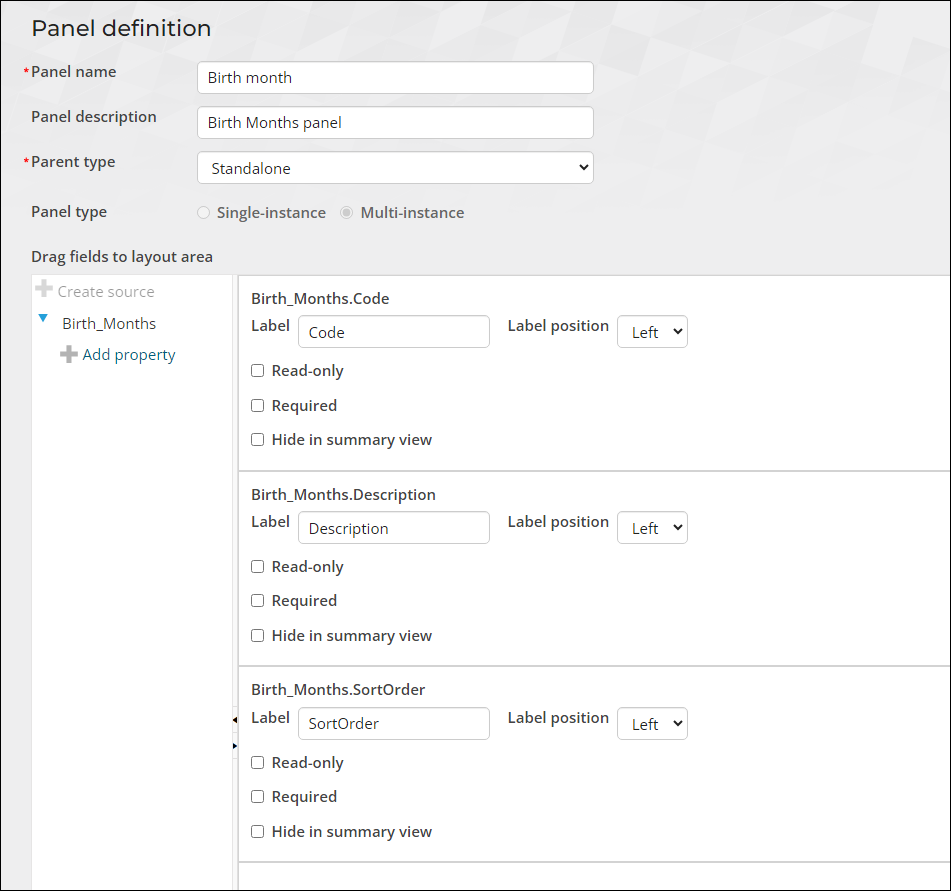The image size is (951, 891).
Task: Check Required for Birth_Months.SortOrder
Action: point(258,796)
